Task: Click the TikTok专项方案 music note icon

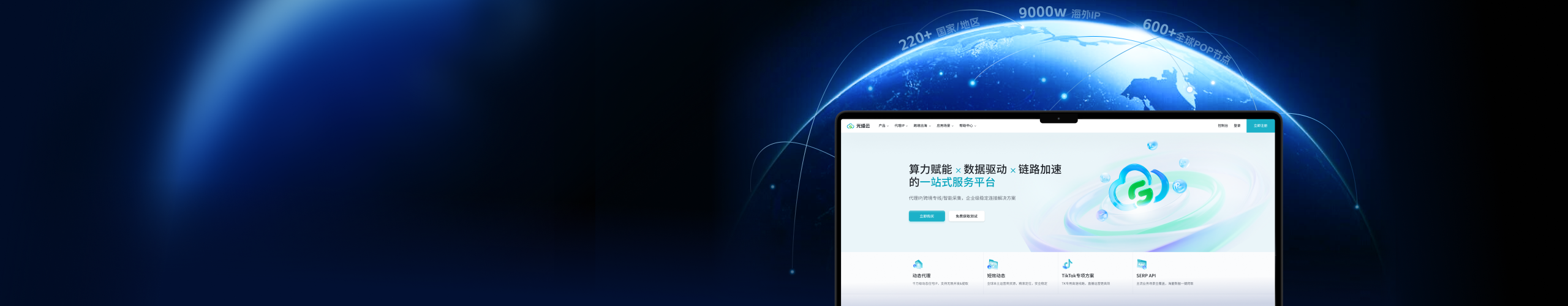Action: click(1067, 264)
